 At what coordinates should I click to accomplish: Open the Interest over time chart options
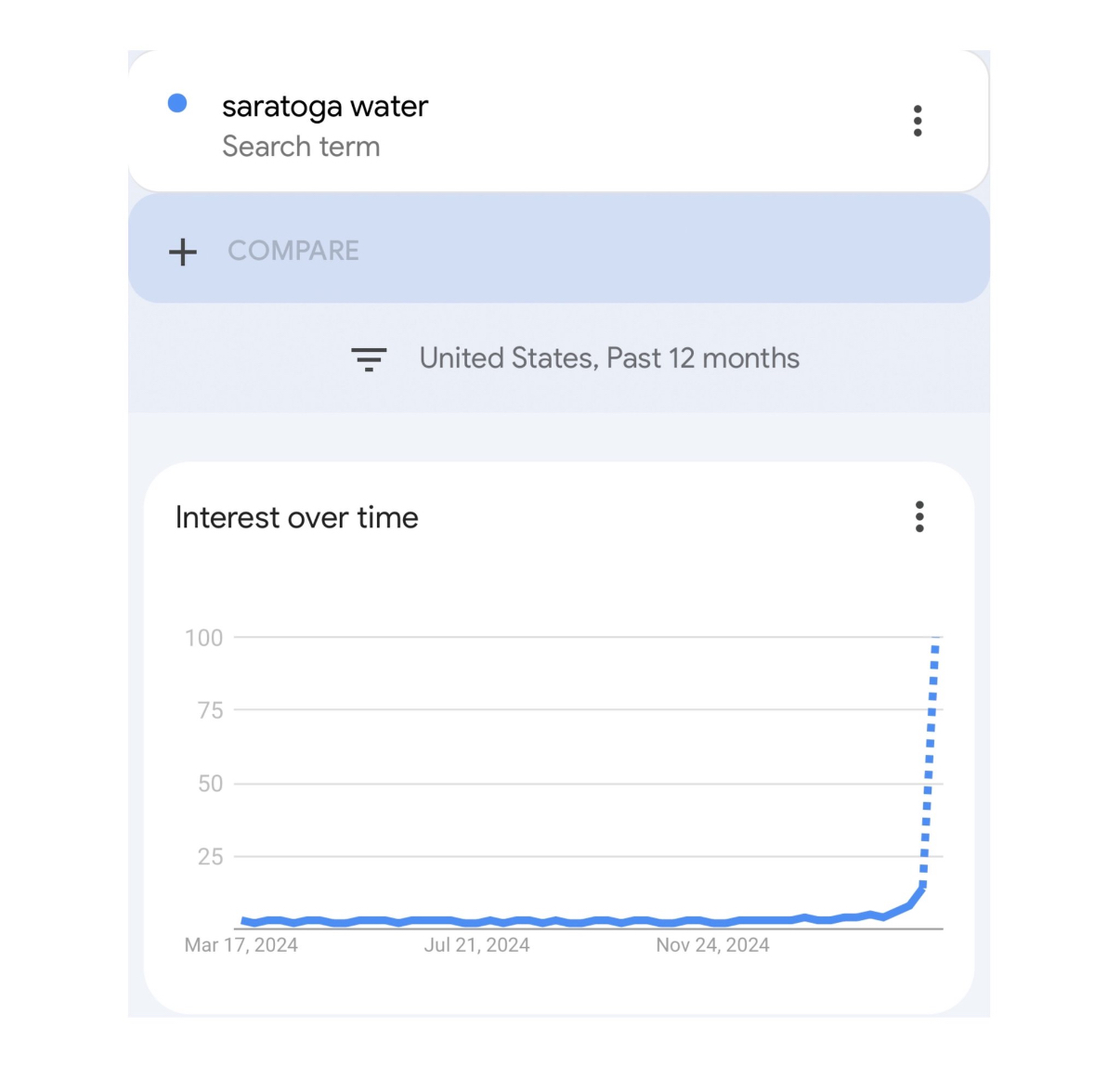919,516
